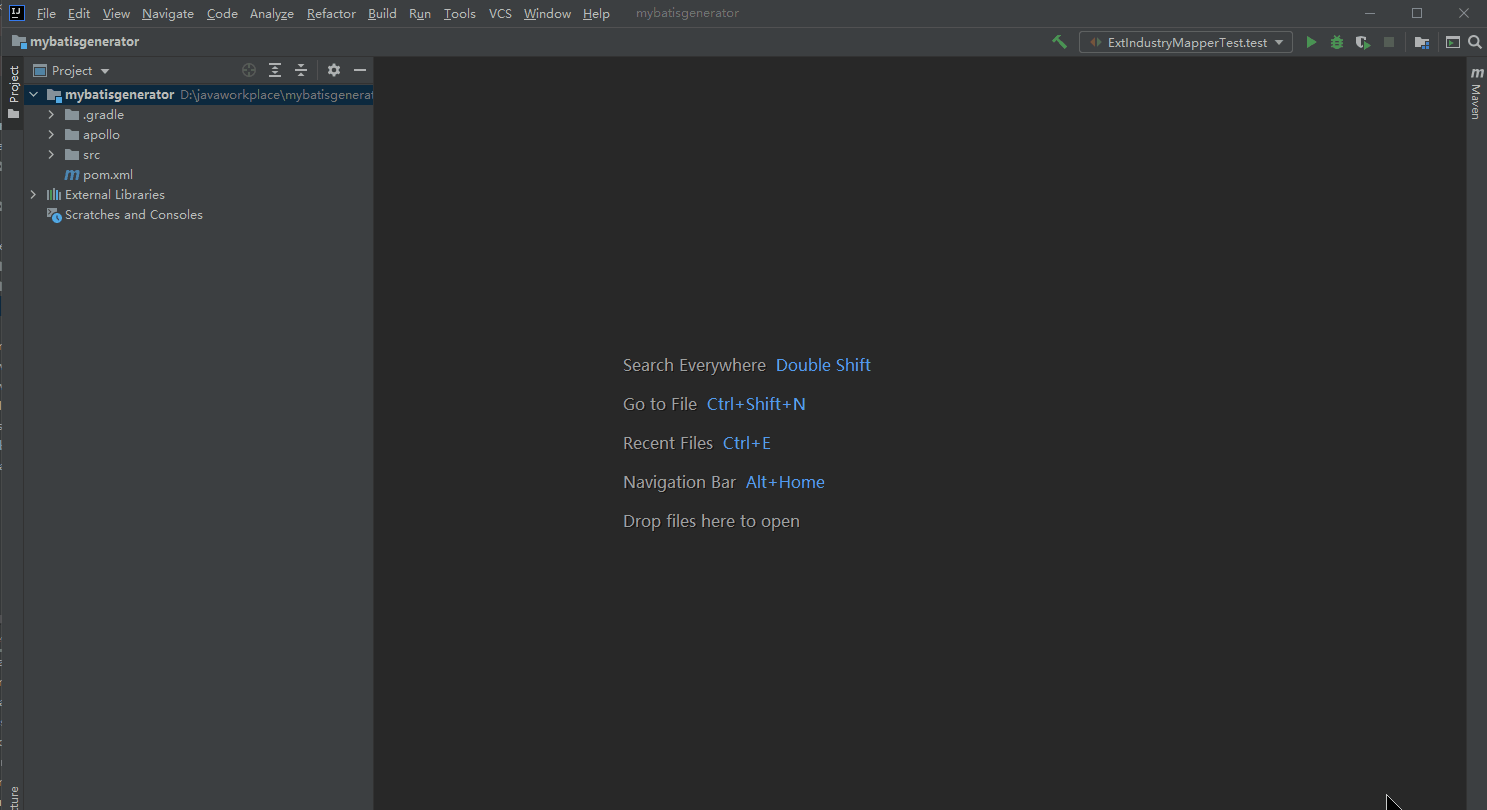
Task: Run the test with coverage icon
Action: point(1362,42)
